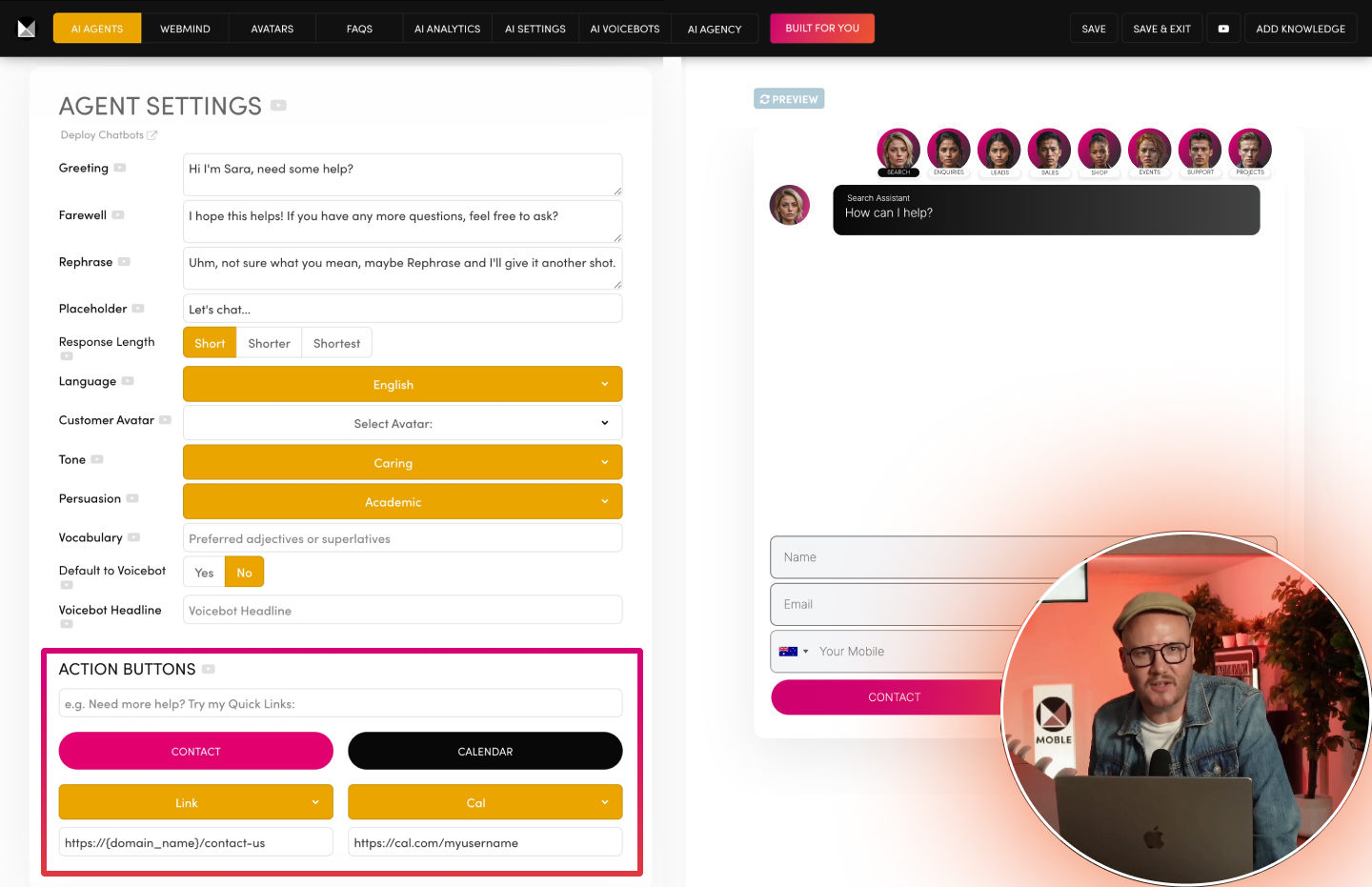
Task: Expand the Tone dropdown set to Caring
Action: pyautogui.click(x=402, y=462)
